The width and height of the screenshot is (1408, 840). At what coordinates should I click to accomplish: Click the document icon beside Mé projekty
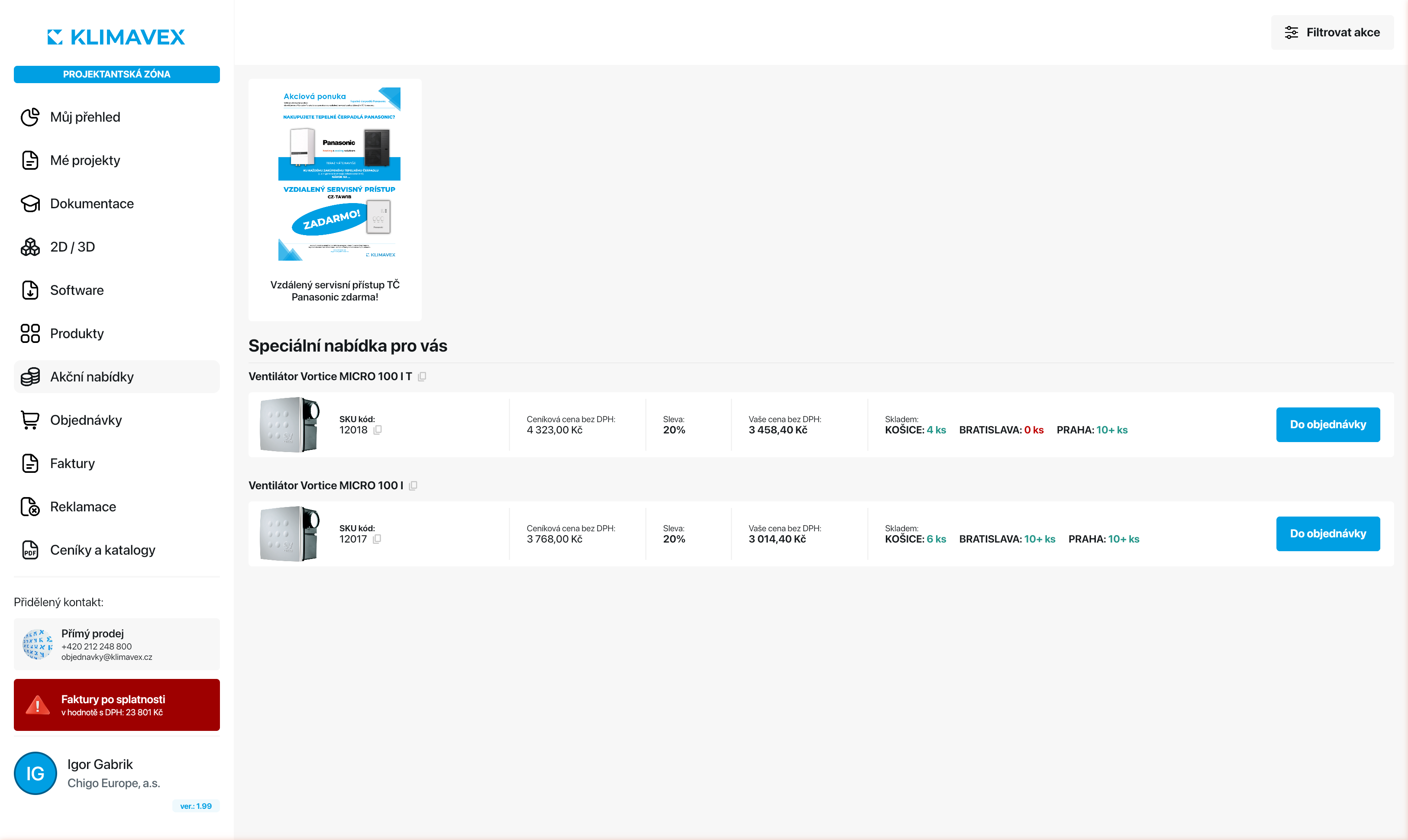[30, 160]
